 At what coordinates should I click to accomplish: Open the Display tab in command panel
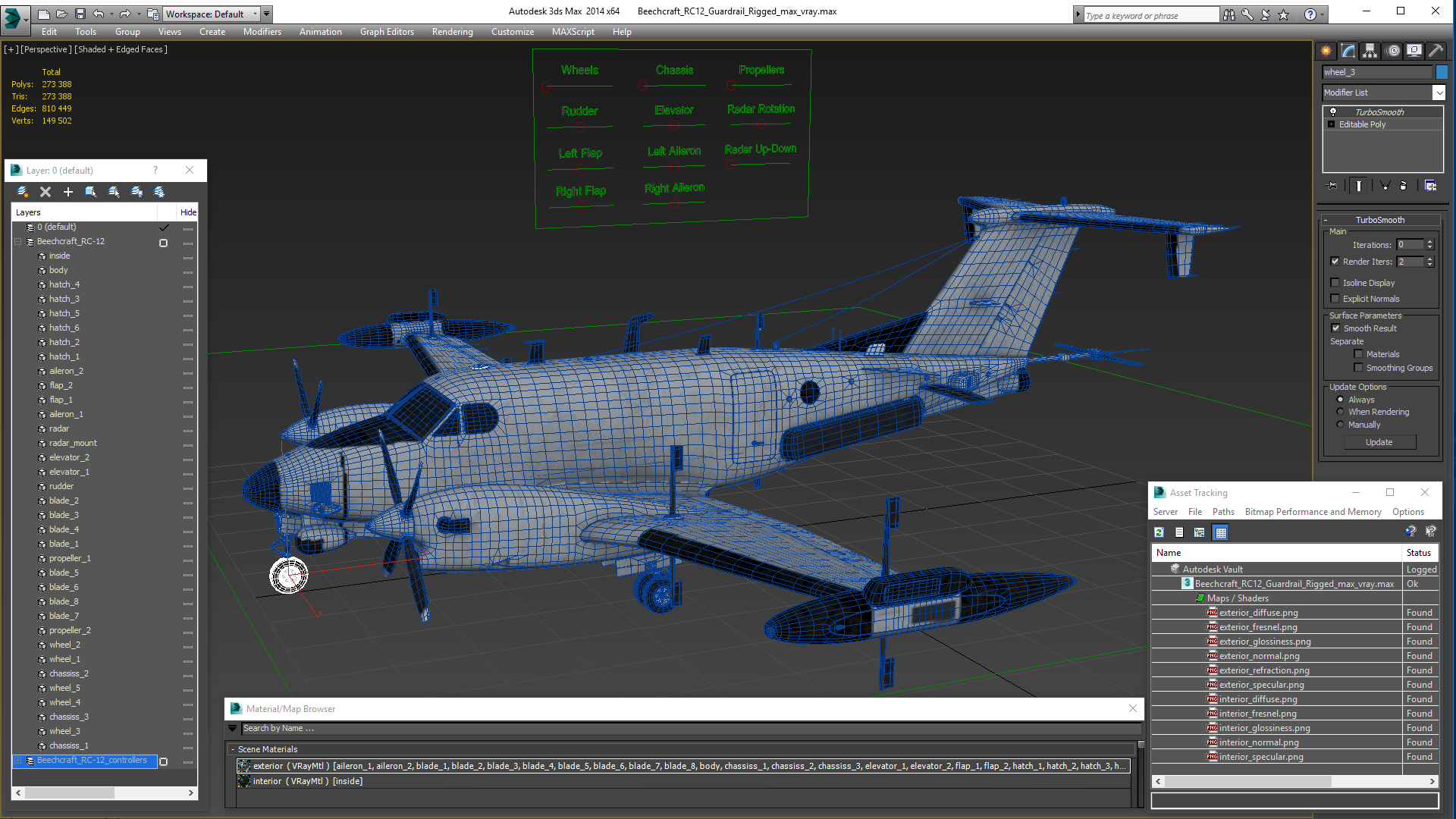coord(1414,51)
